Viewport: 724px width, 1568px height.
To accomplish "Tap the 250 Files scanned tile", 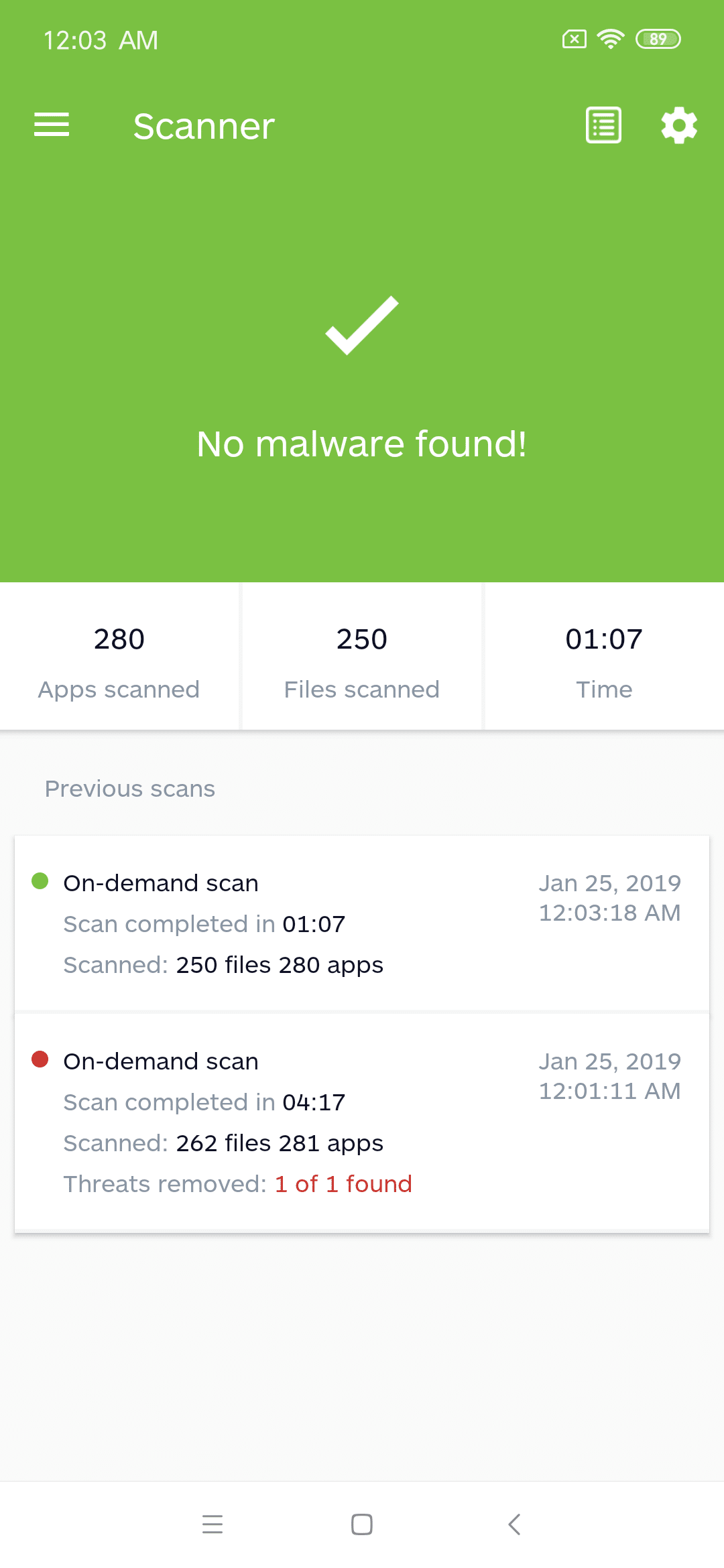I will point(362,656).
